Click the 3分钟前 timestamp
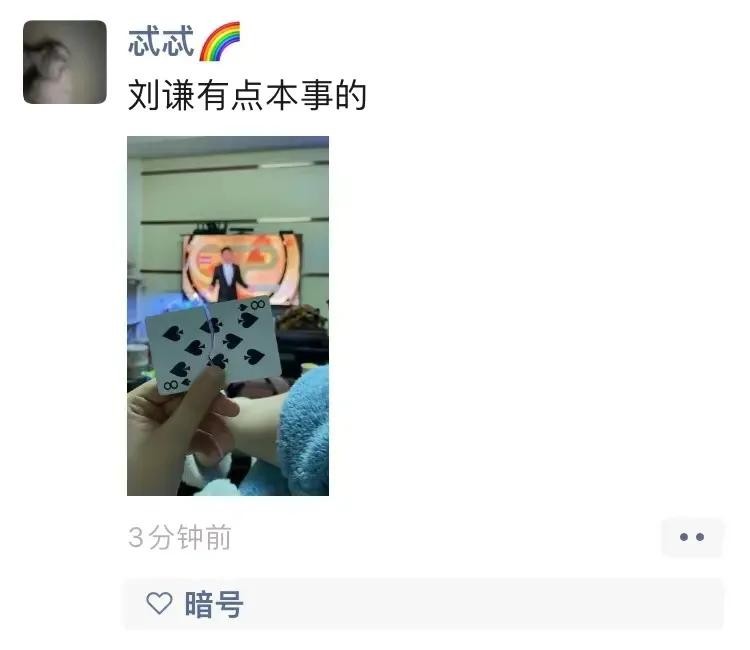The height and width of the screenshot is (650, 750). 180,537
